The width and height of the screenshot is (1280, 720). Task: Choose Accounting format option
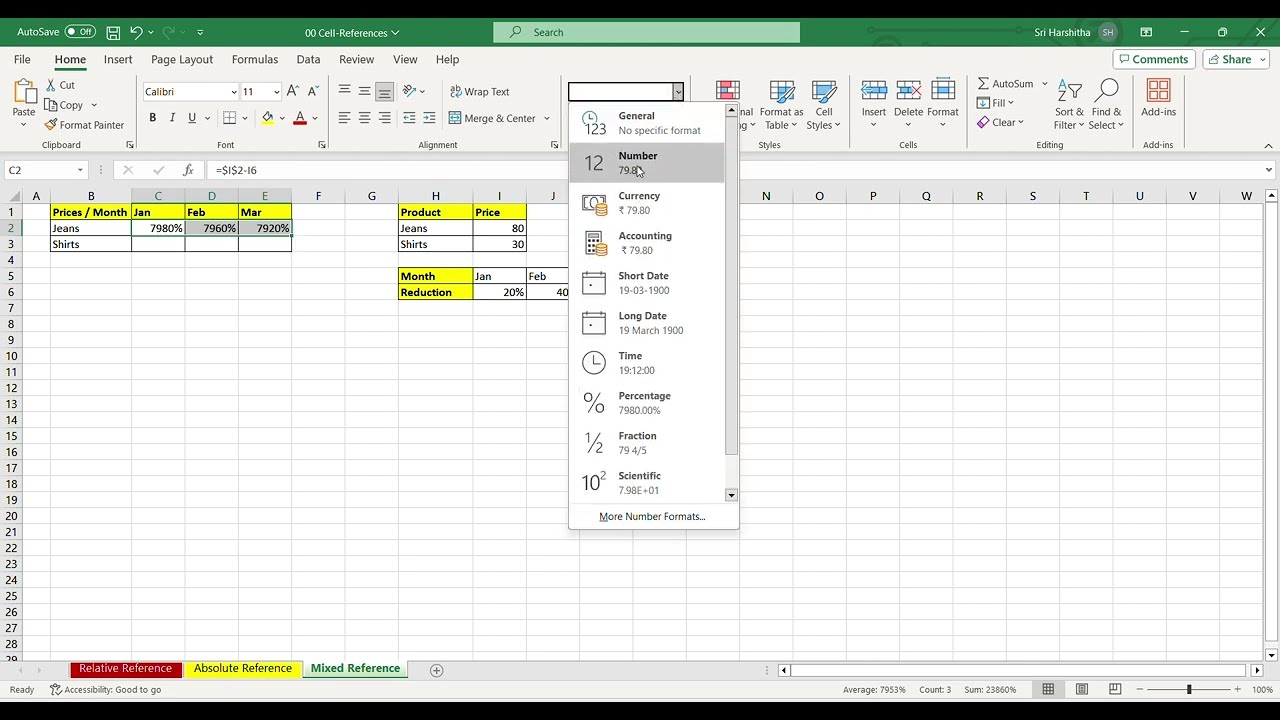647,243
